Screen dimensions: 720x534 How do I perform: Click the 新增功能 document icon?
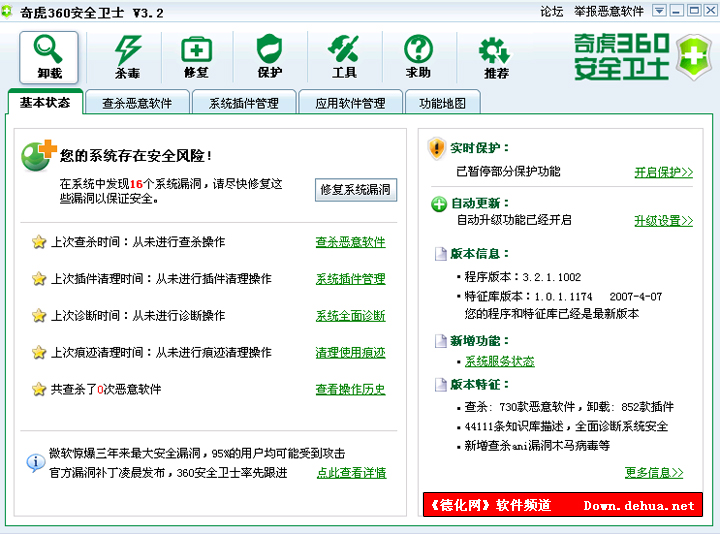pos(441,341)
